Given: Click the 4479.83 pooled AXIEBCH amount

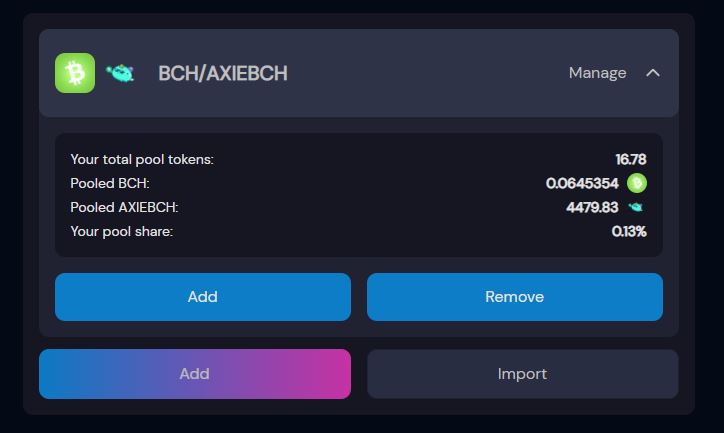Looking at the screenshot, I should tap(592, 207).
